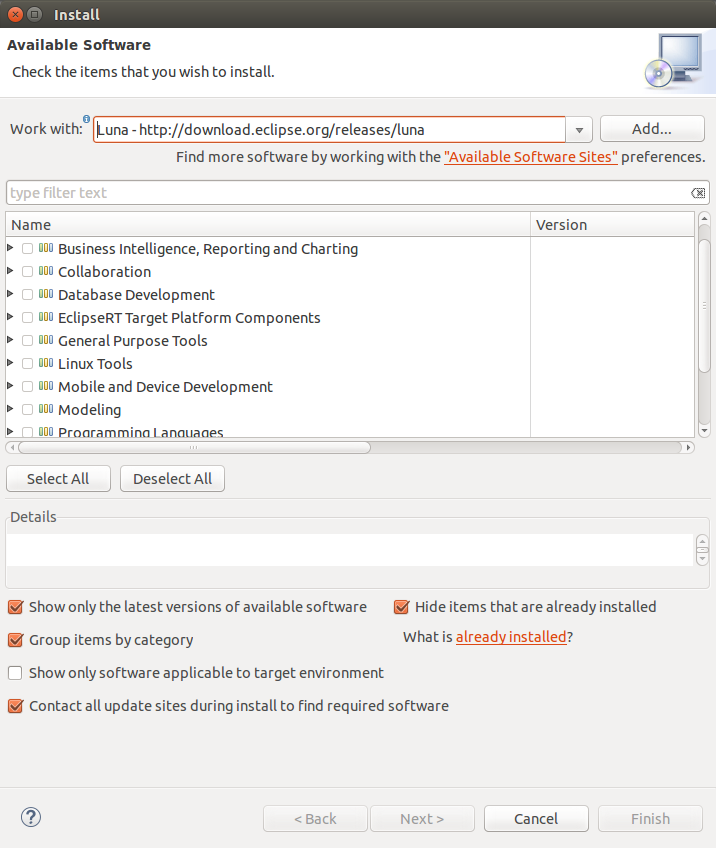The height and width of the screenshot is (848, 716).
Task: Cancel the Install dialog
Action: tap(536, 818)
